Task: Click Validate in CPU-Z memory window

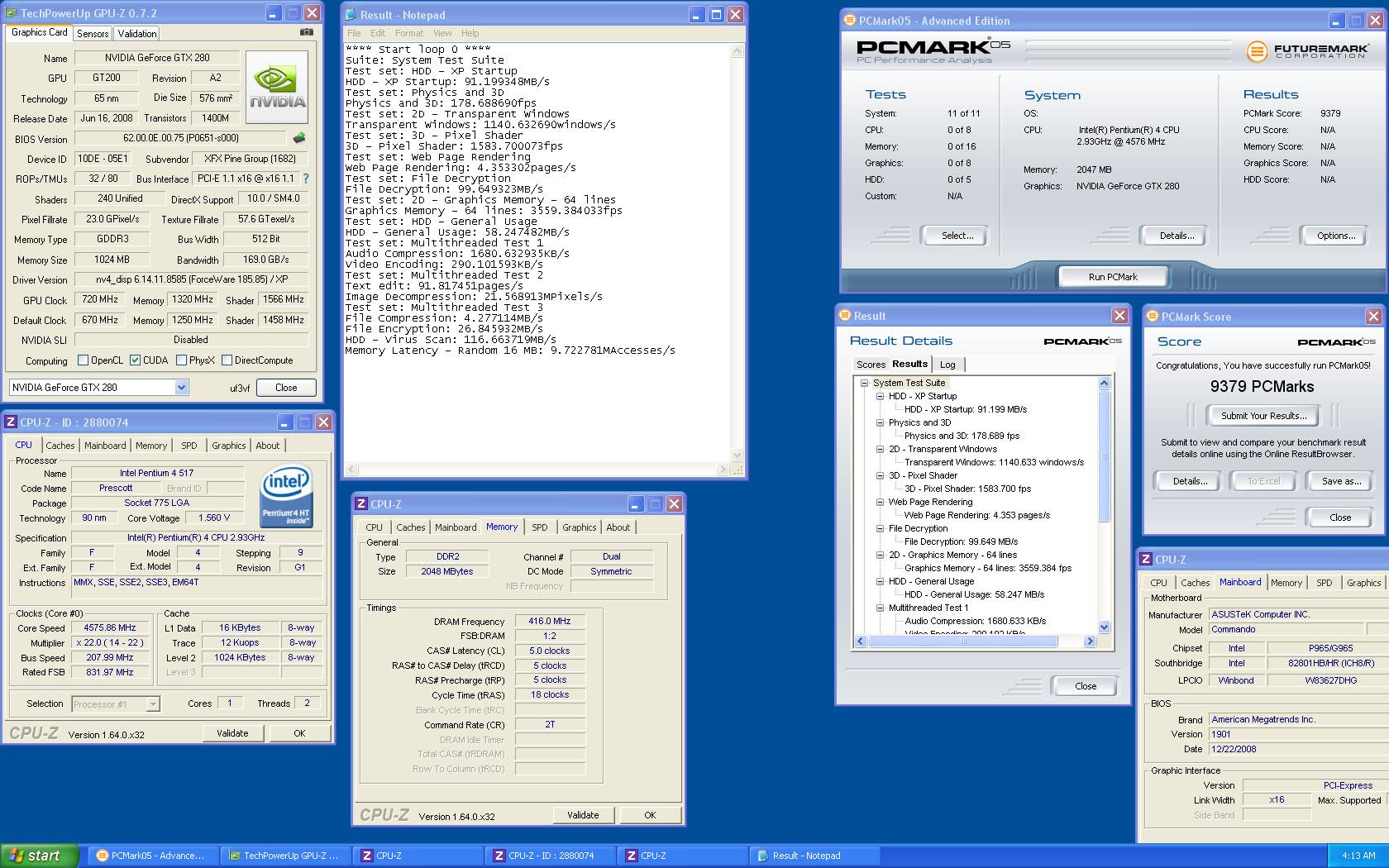Action: pos(583,815)
